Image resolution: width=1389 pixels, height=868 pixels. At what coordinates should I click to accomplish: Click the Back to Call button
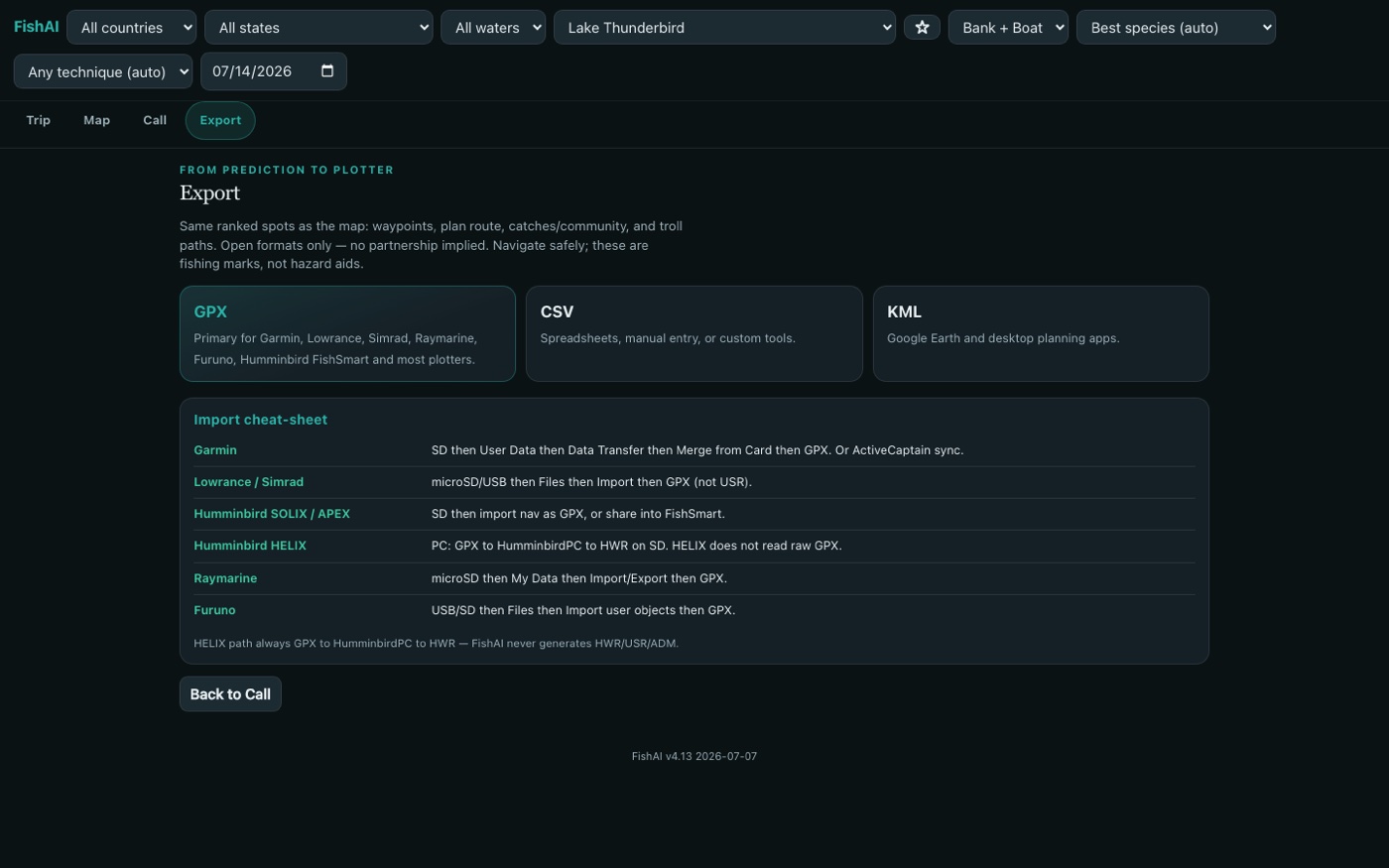[230, 694]
